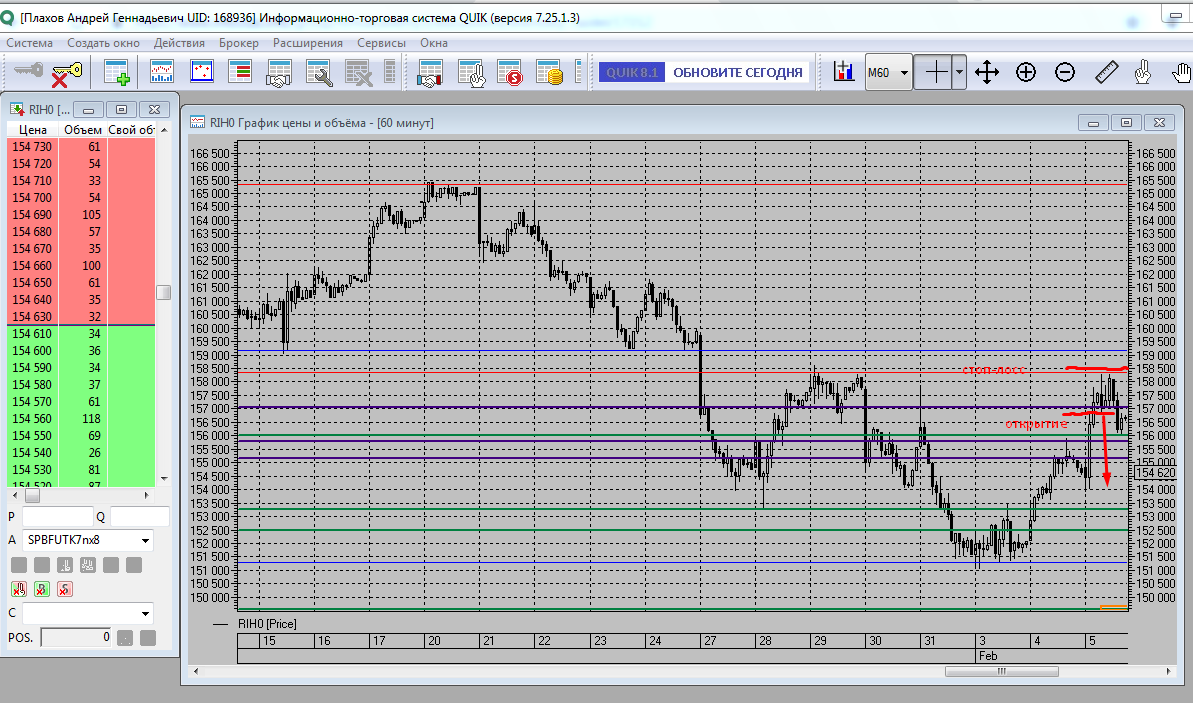Click the chart scroll right arrow

click(1169, 671)
